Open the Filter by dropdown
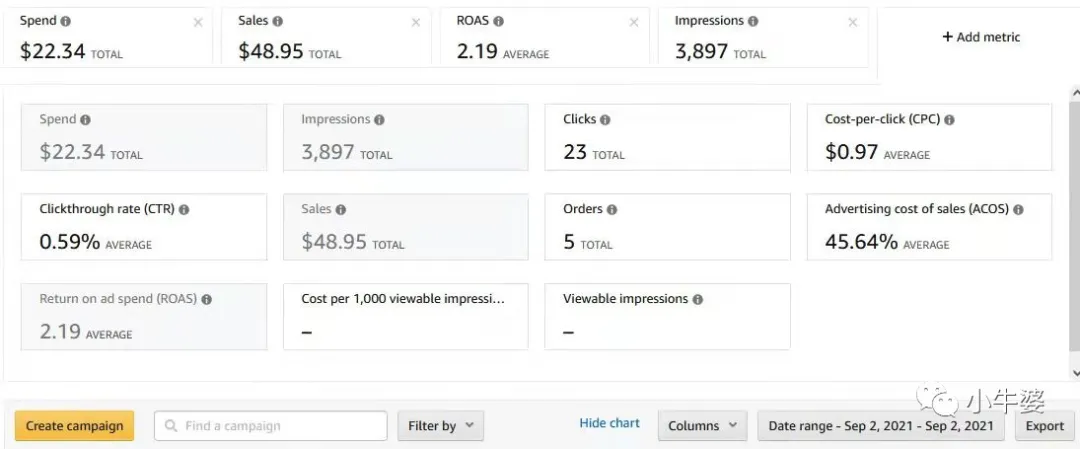 pyautogui.click(x=440, y=426)
